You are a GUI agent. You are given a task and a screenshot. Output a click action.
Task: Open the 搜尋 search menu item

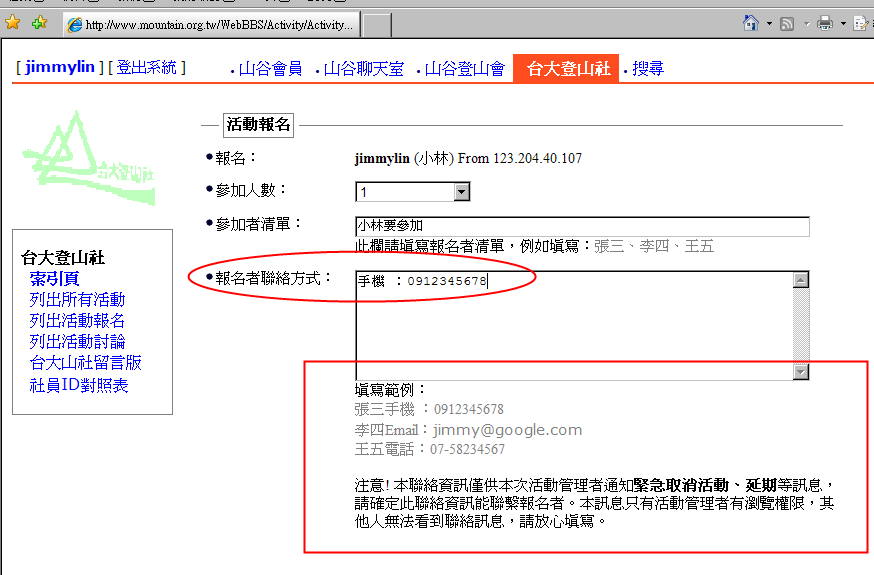(x=648, y=69)
